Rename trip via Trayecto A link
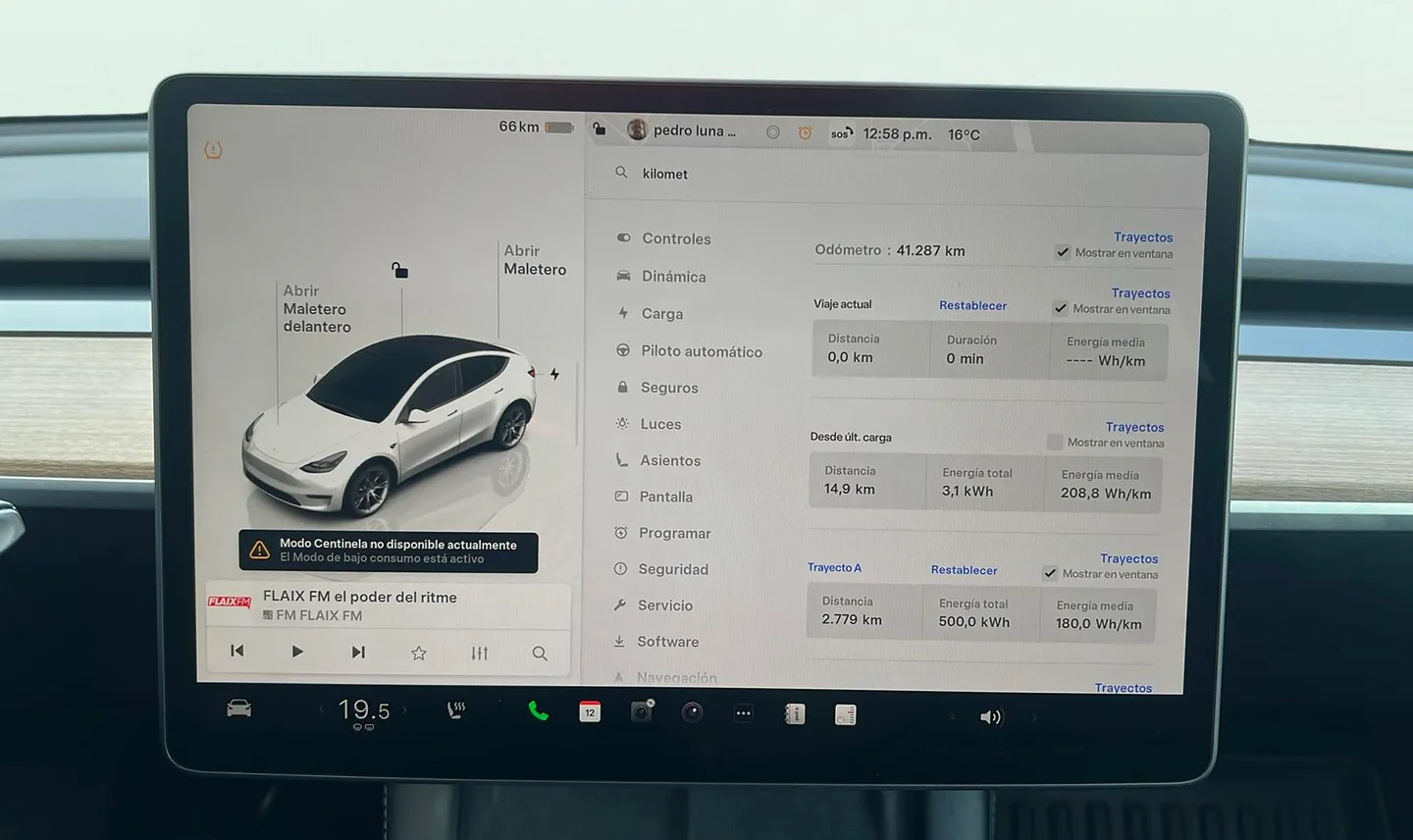1413x840 pixels. (x=834, y=568)
